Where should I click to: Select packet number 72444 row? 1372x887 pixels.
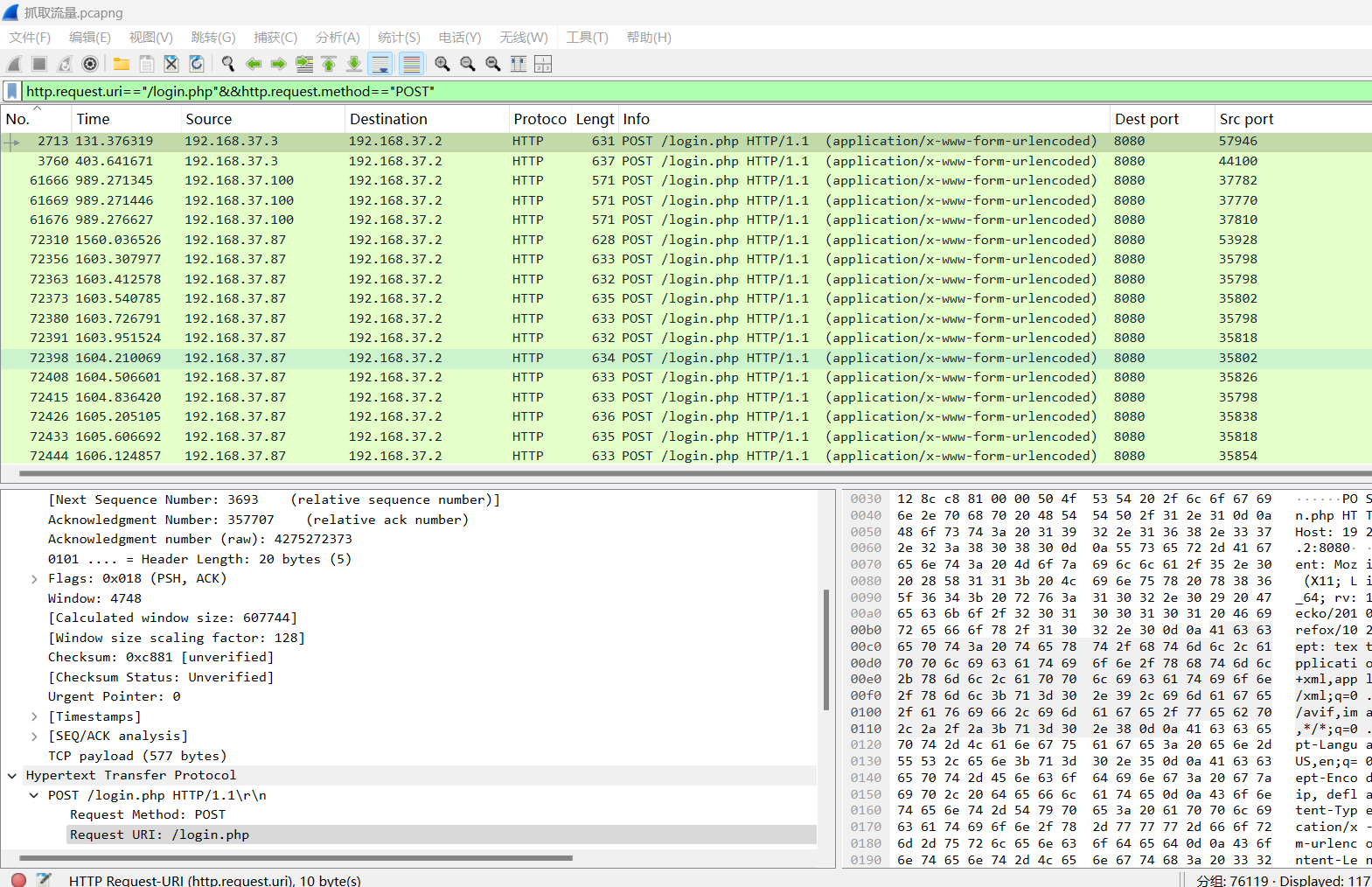(x=686, y=457)
